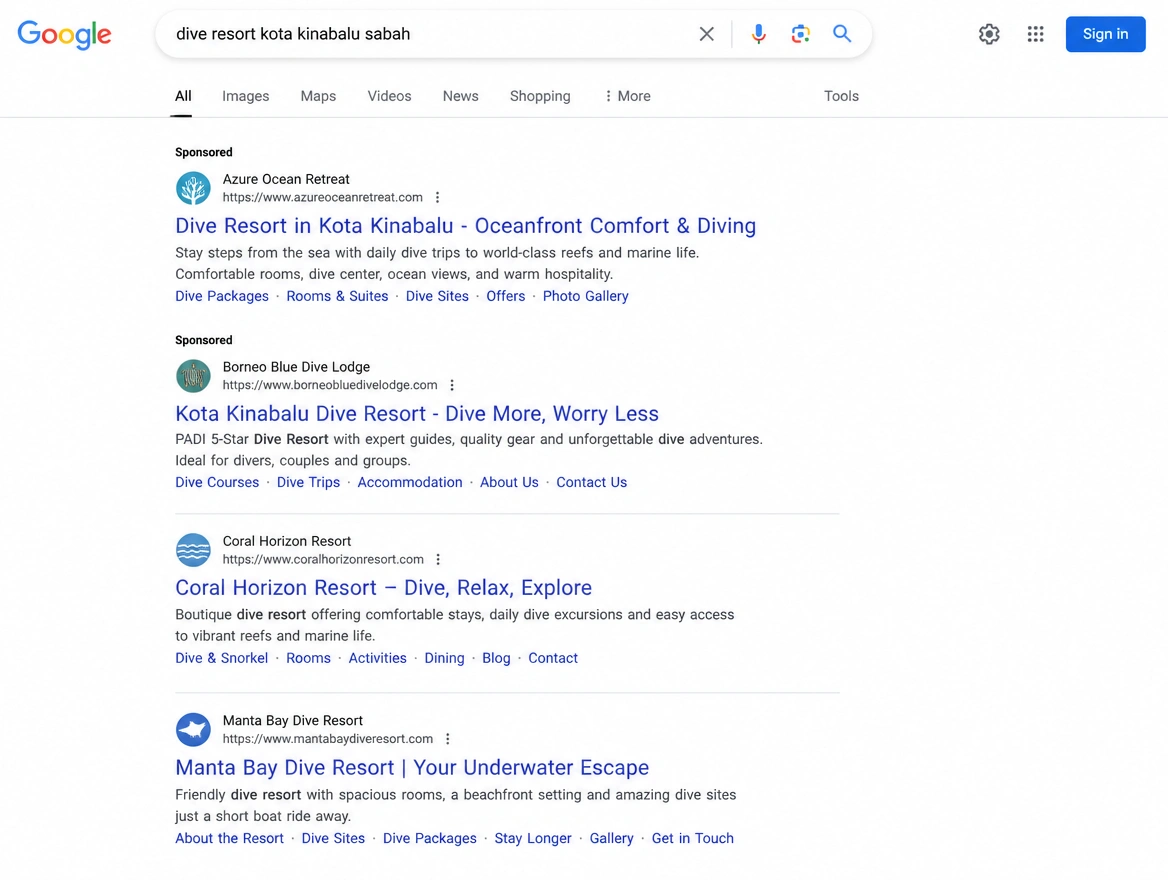
Task: Open the mantabaydiveresort.com URL
Action: (x=328, y=739)
